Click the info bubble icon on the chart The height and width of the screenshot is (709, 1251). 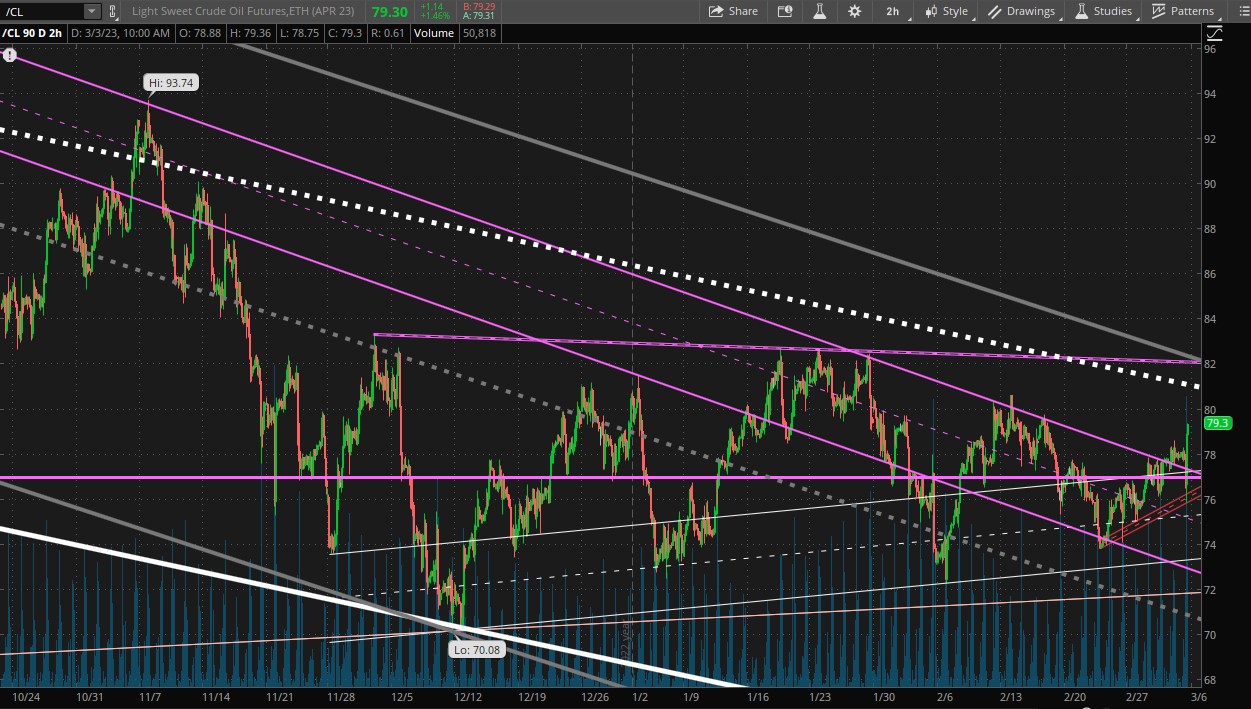(10, 55)
